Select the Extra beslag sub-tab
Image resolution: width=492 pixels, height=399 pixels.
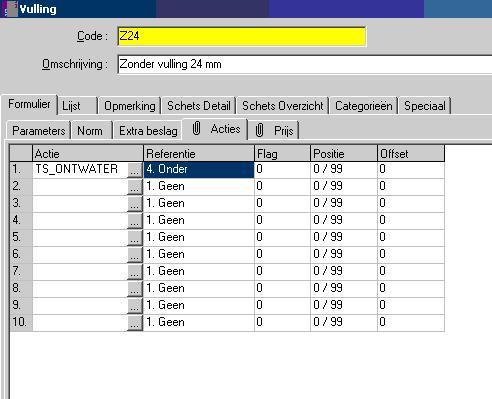pos(148,131)
